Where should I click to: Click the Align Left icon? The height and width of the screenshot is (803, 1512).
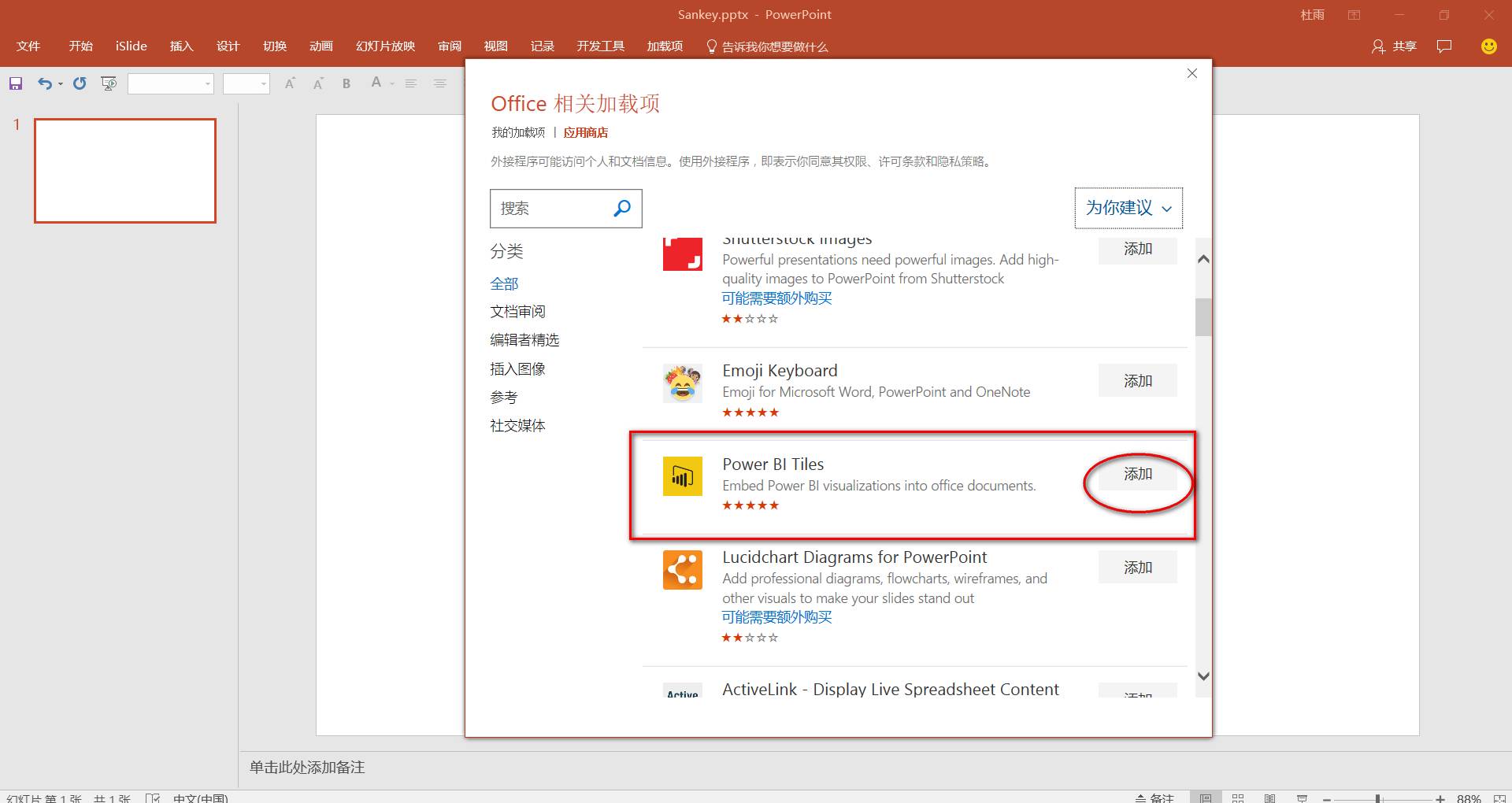(411, 83)
